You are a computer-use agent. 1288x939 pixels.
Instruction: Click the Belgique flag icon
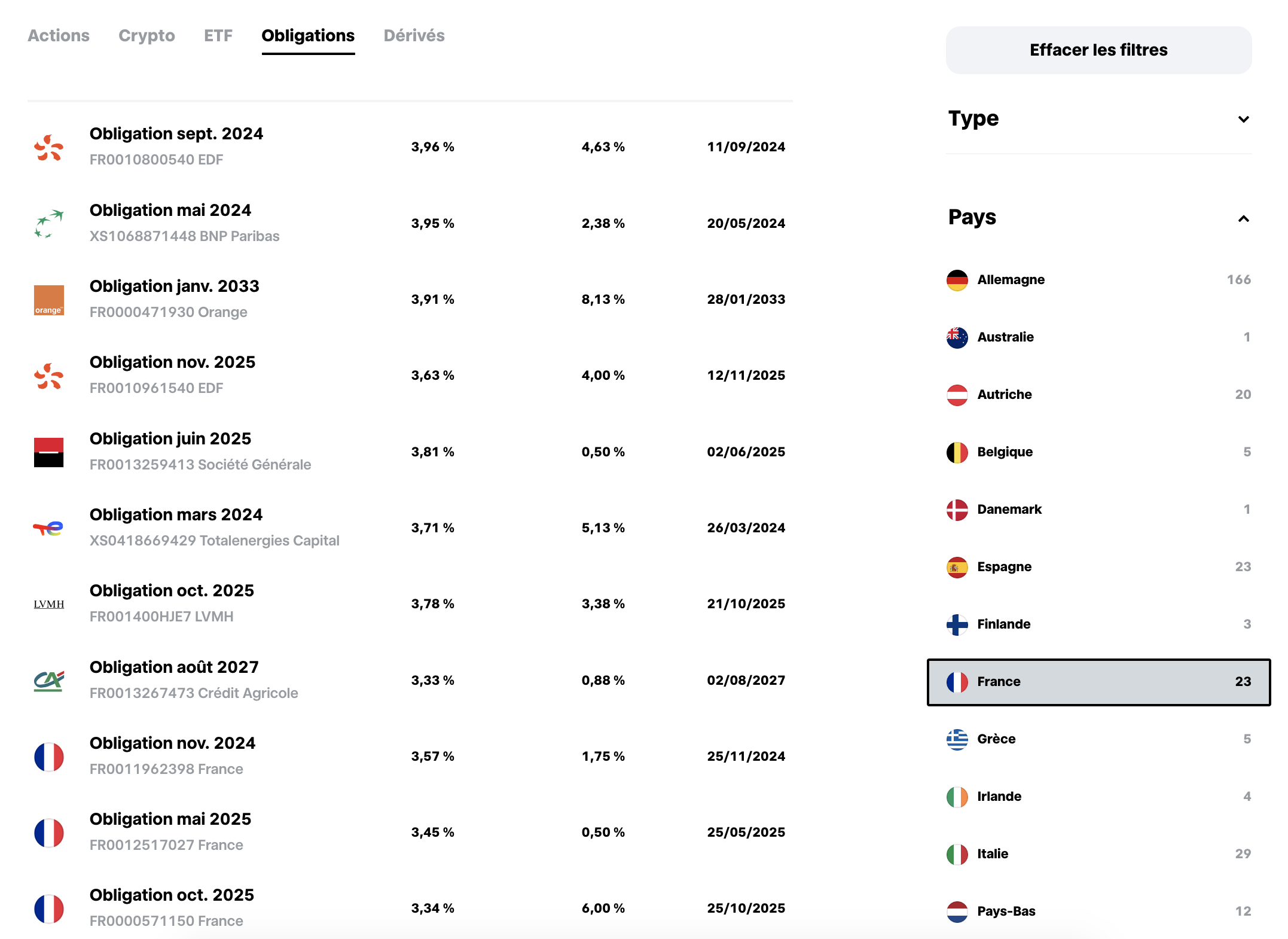point(957,452)
